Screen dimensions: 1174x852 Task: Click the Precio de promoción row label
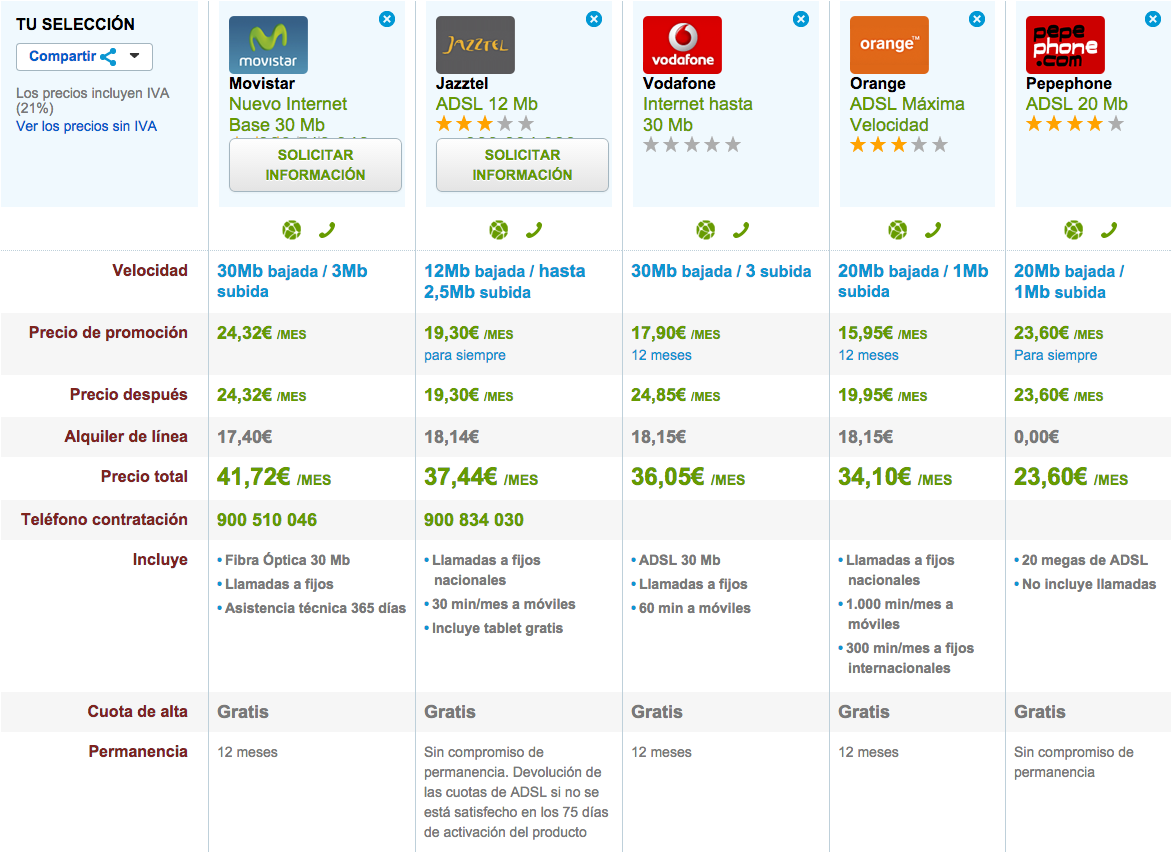pyautogui.click(x=109, y=332)
